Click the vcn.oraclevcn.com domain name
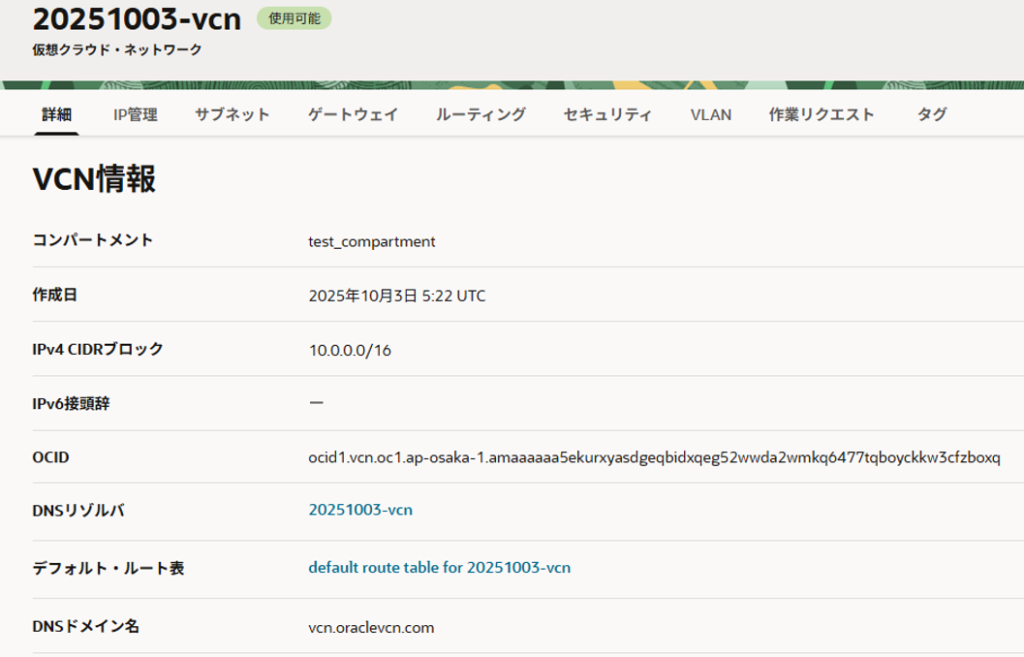Screen dimensions: 1024x657 pos(371,627)
